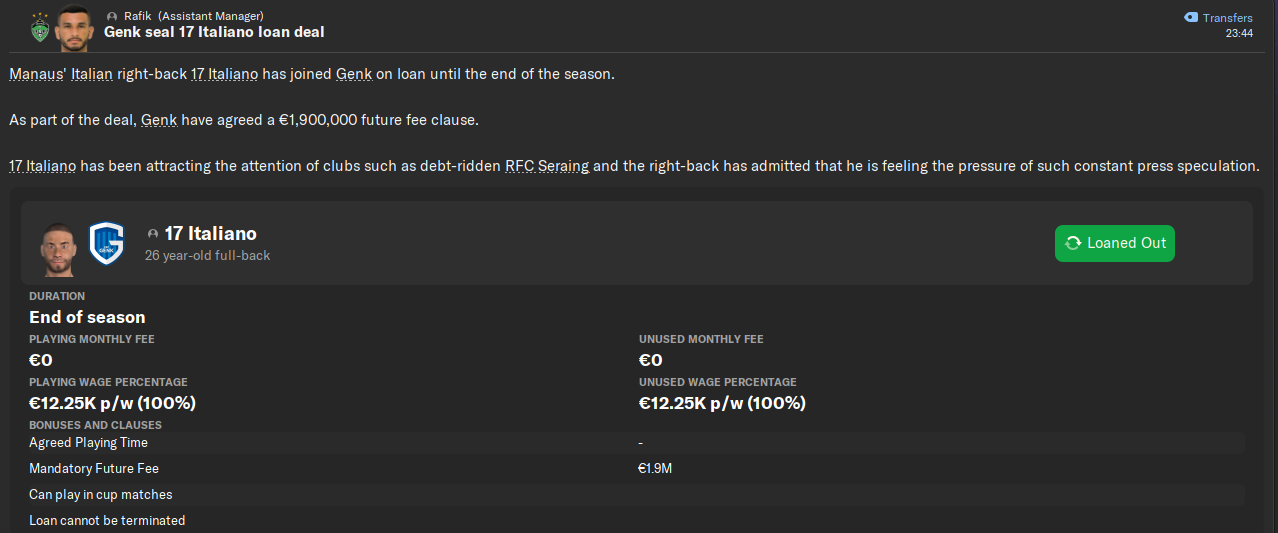Image resolution: width=1278 pixels, height=533 pixels.
Task: Click the small person icon beside Rafik
Action: [x=112, y=17]
